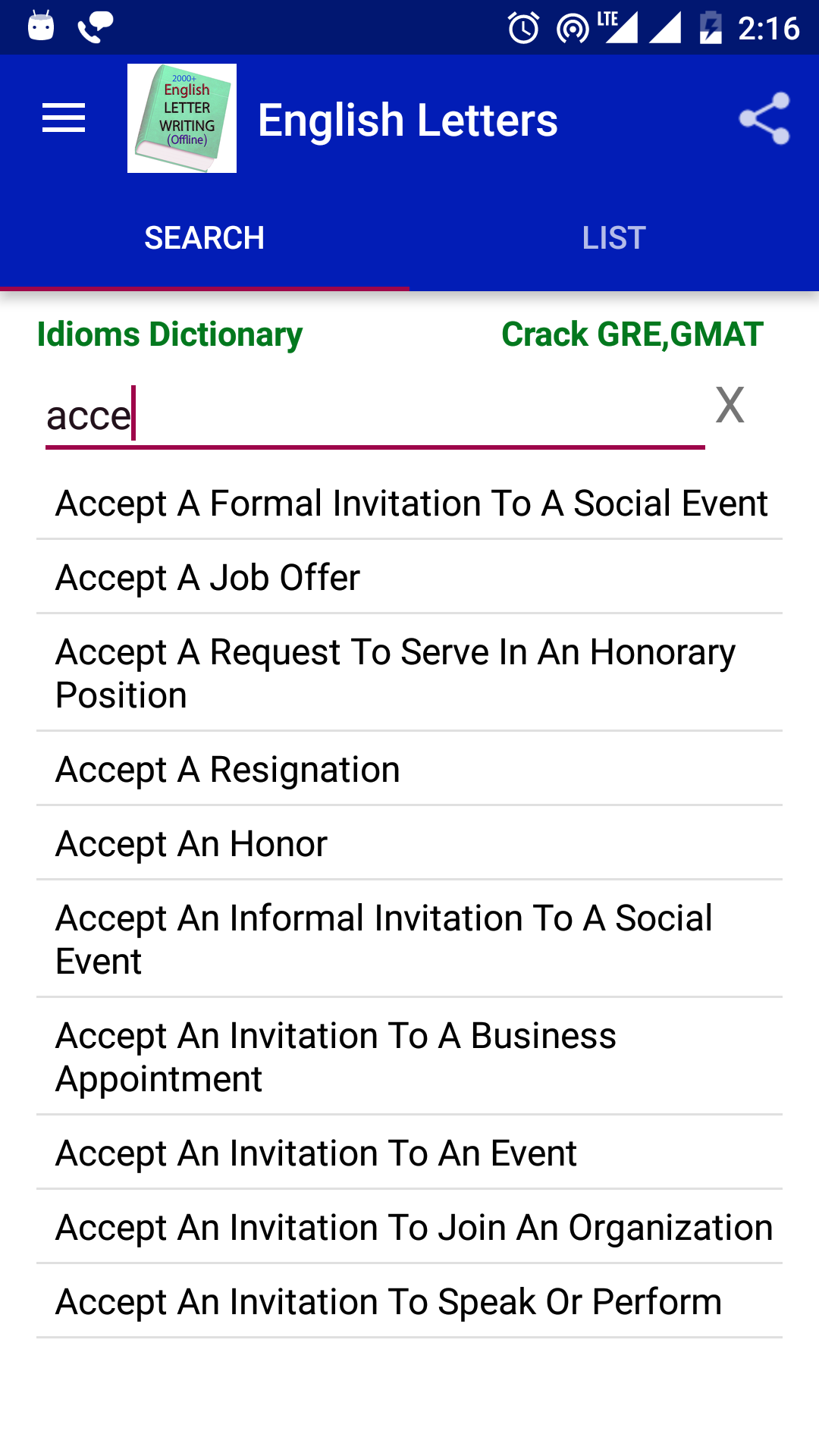This screenshot has width=819, height=1456.
Task: Tap the English Letter Writing app logo
Action: (x=182, y=118)
